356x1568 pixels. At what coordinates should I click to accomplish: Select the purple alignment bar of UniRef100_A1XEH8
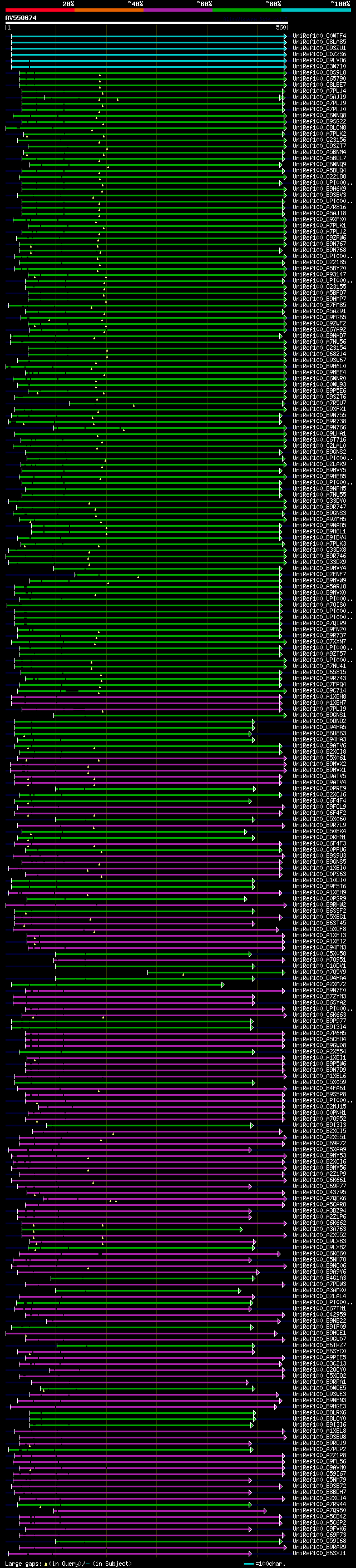point(147,697)
